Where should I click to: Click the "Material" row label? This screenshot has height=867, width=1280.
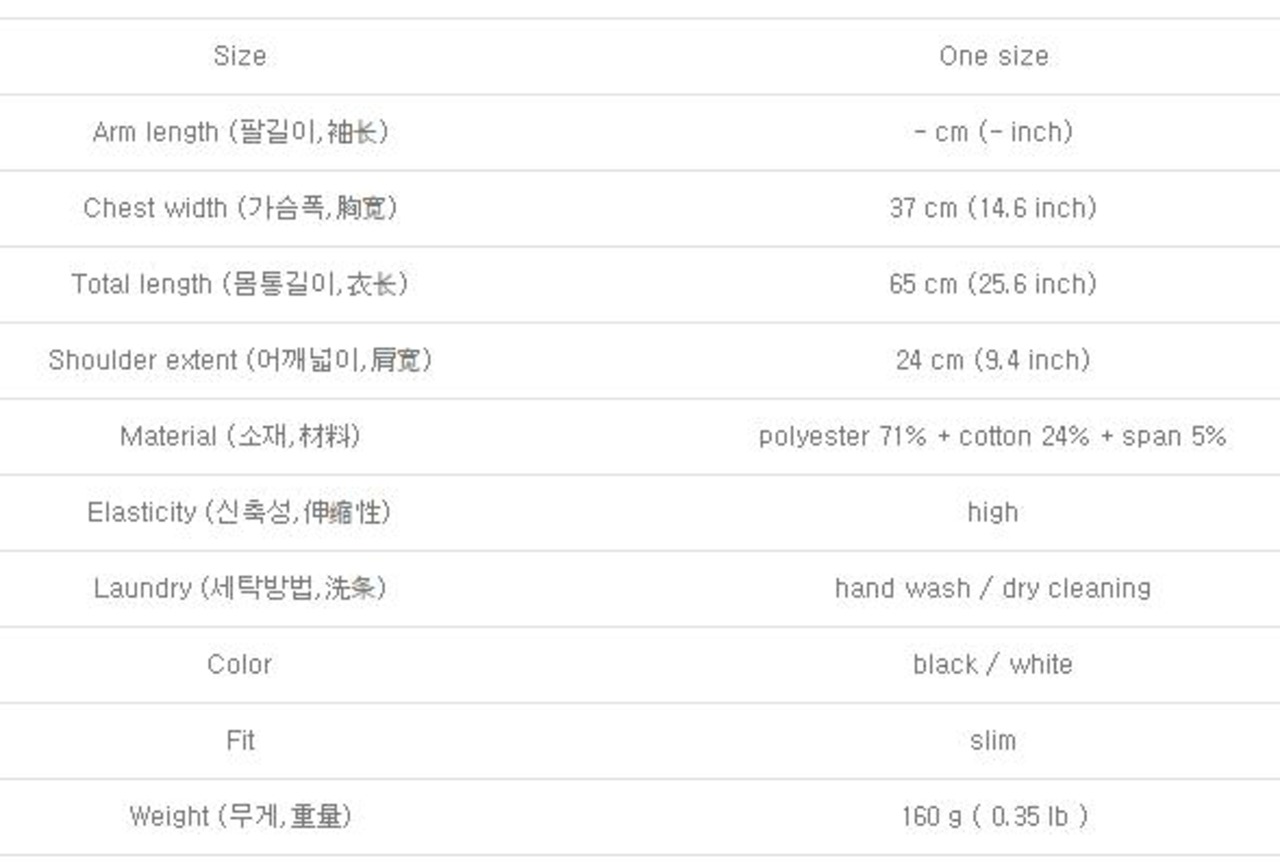239,436
